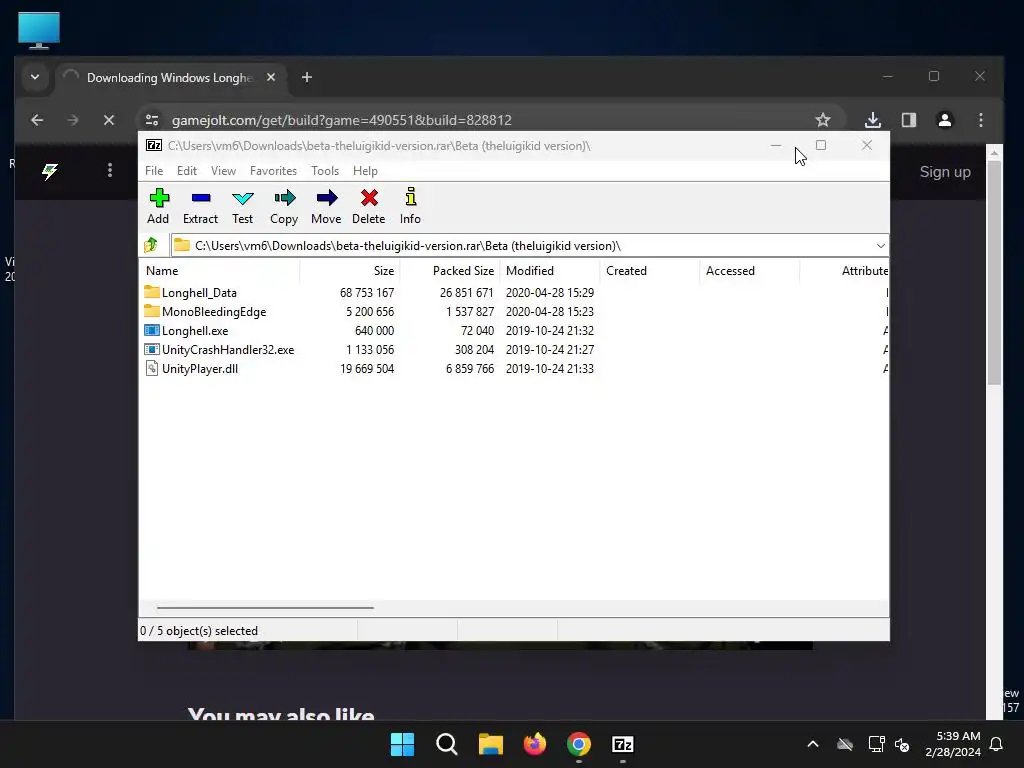The height and width of the screenshot is (768, 1024).
Task: Go up one folder level in 7-Zip
Action: click(151, 245)
